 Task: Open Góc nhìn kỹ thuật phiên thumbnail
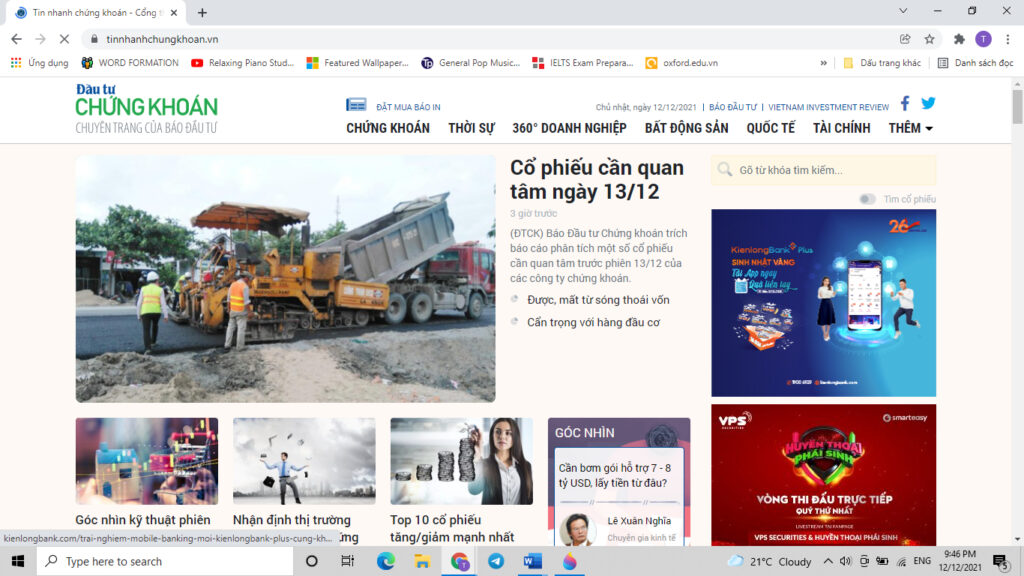(146, 461)
